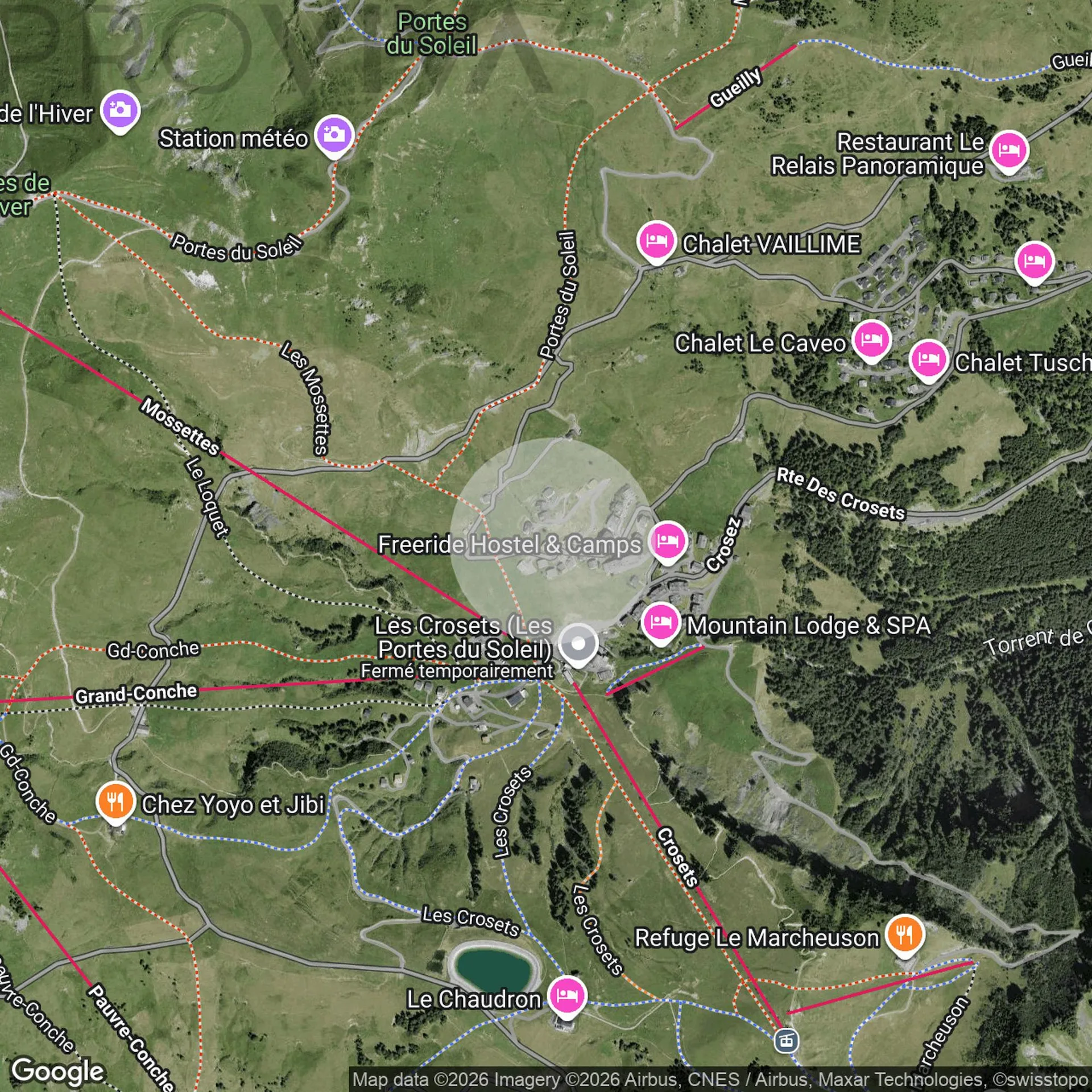This screenshot has height=1092, width=1092.
Task: Click the Chalet Tusch hotel marker
Action: point(928,361)
